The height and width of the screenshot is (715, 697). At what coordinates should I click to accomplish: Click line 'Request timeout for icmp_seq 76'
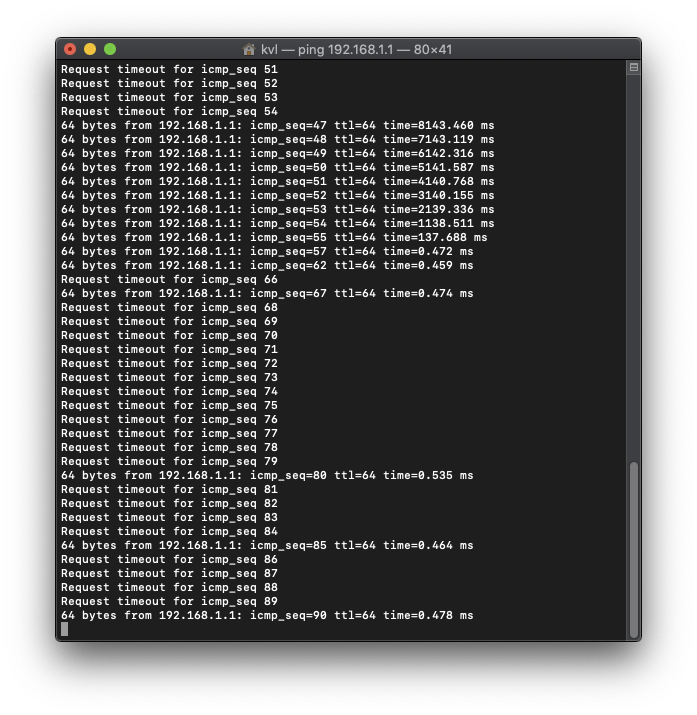(x=169, y=420)
